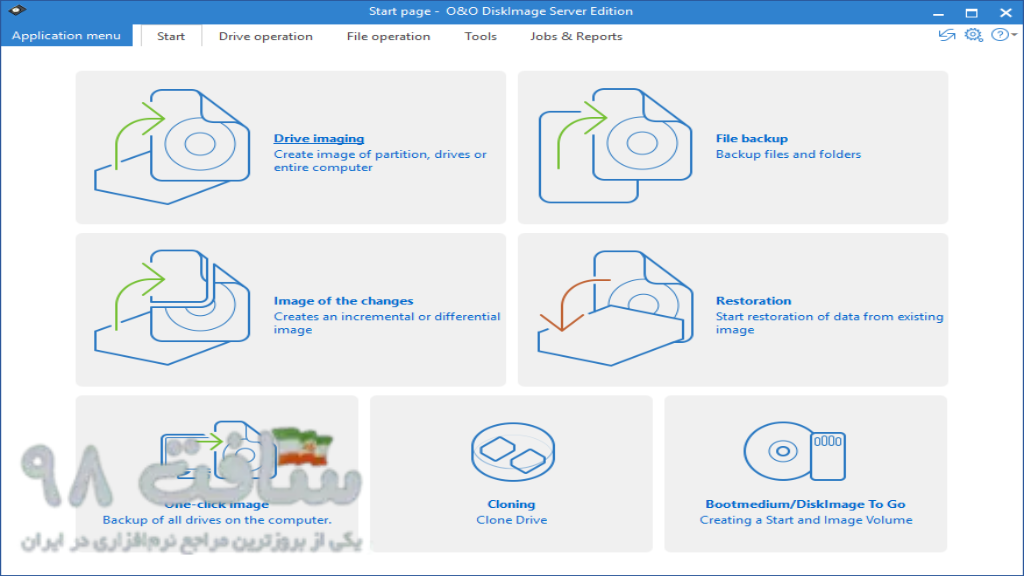Click 'Create image of partition, drives or' description
Screen dimensions: 1024x576
(380, 154)
